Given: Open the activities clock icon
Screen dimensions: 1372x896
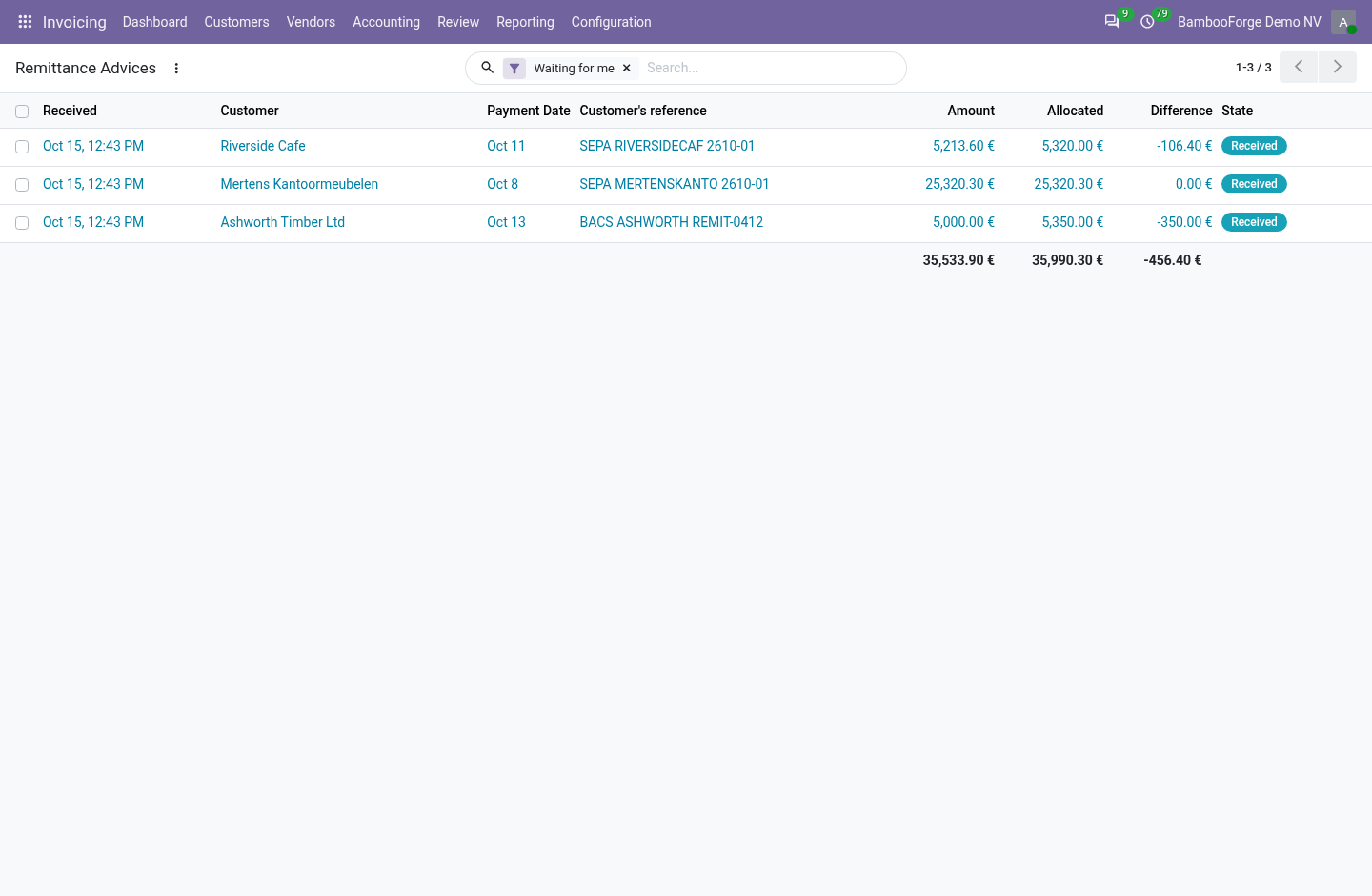Looking at the screenshot, I should (x=1147, y=21).
